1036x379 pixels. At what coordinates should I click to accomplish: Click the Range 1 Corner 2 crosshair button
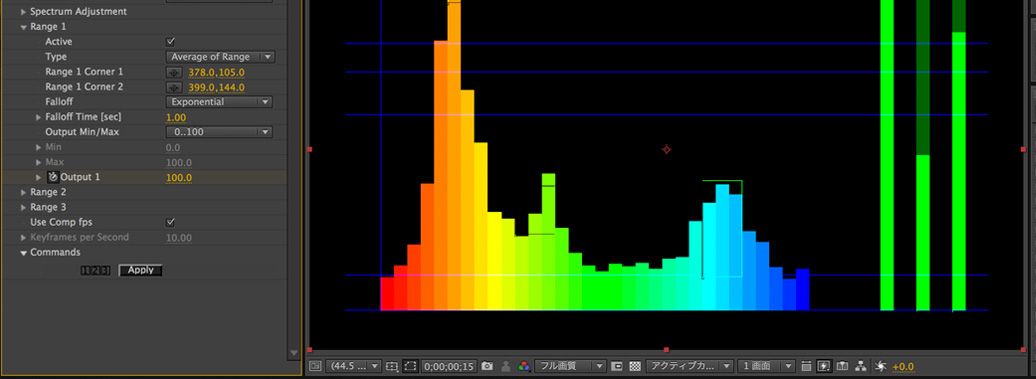click(x=174, y=87)
